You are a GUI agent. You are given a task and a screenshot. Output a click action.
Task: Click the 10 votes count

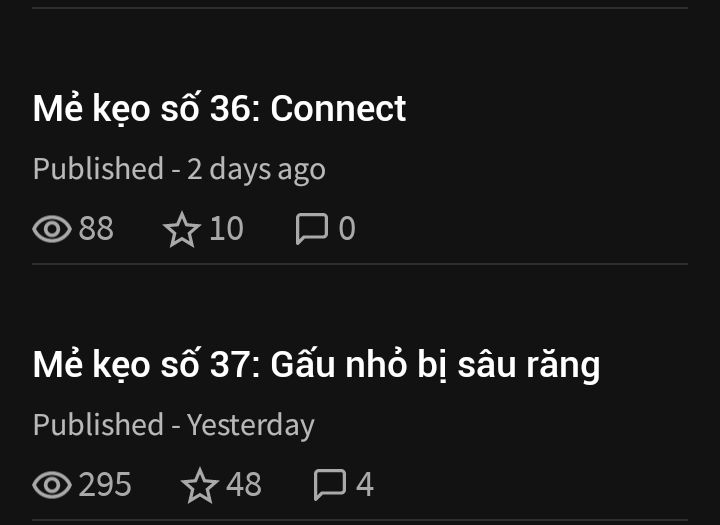pyautogui.click(x=226, y=229)
